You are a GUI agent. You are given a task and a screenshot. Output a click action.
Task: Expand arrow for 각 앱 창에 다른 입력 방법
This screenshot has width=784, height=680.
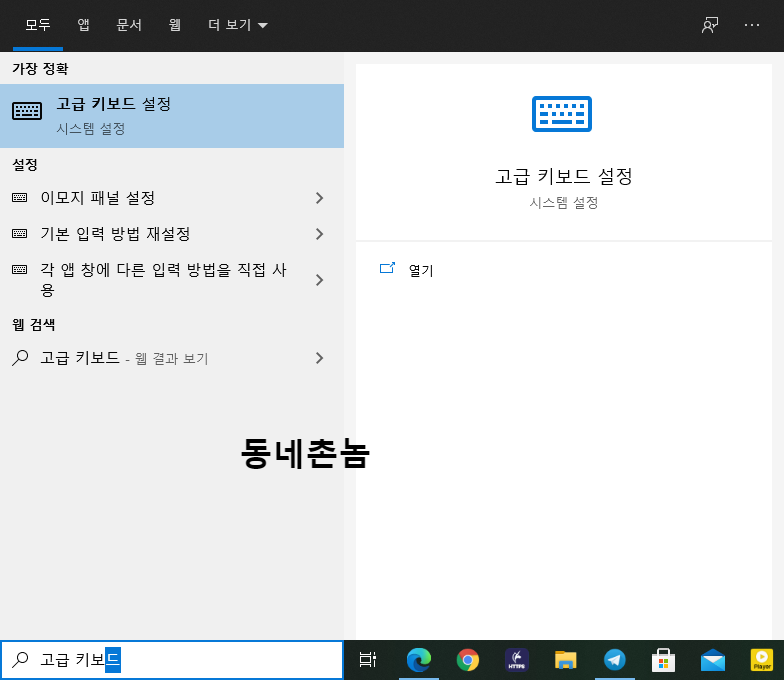coord(320,280)
